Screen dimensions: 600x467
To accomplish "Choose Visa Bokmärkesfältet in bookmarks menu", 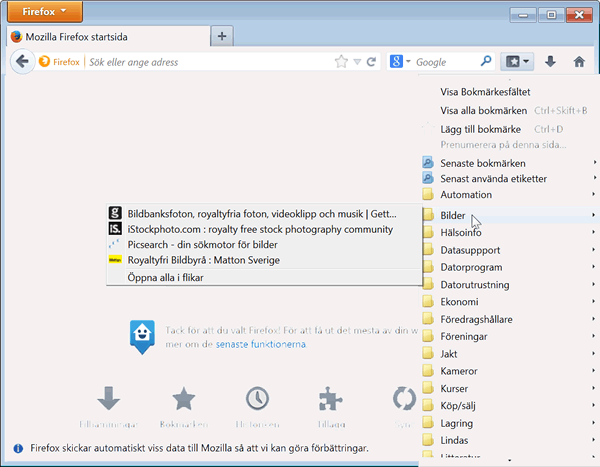I will pos(509,92).
